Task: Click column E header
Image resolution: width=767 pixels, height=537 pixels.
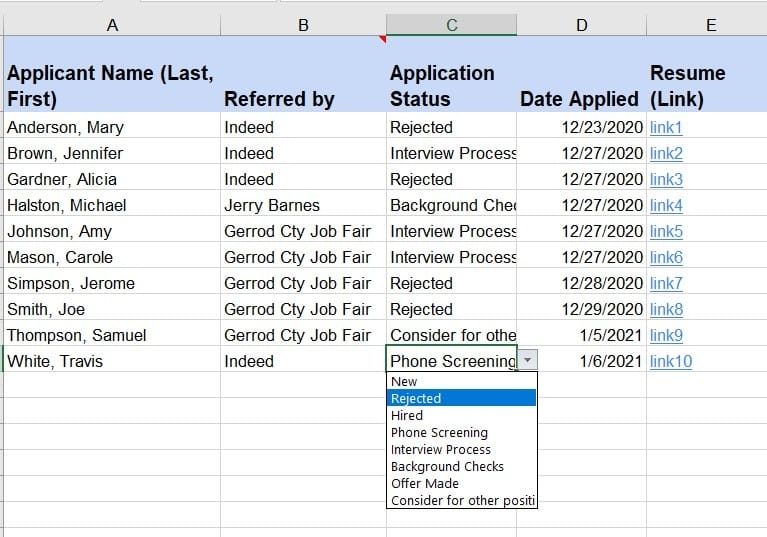Action: pyautogui.click(x=710, y=25)
